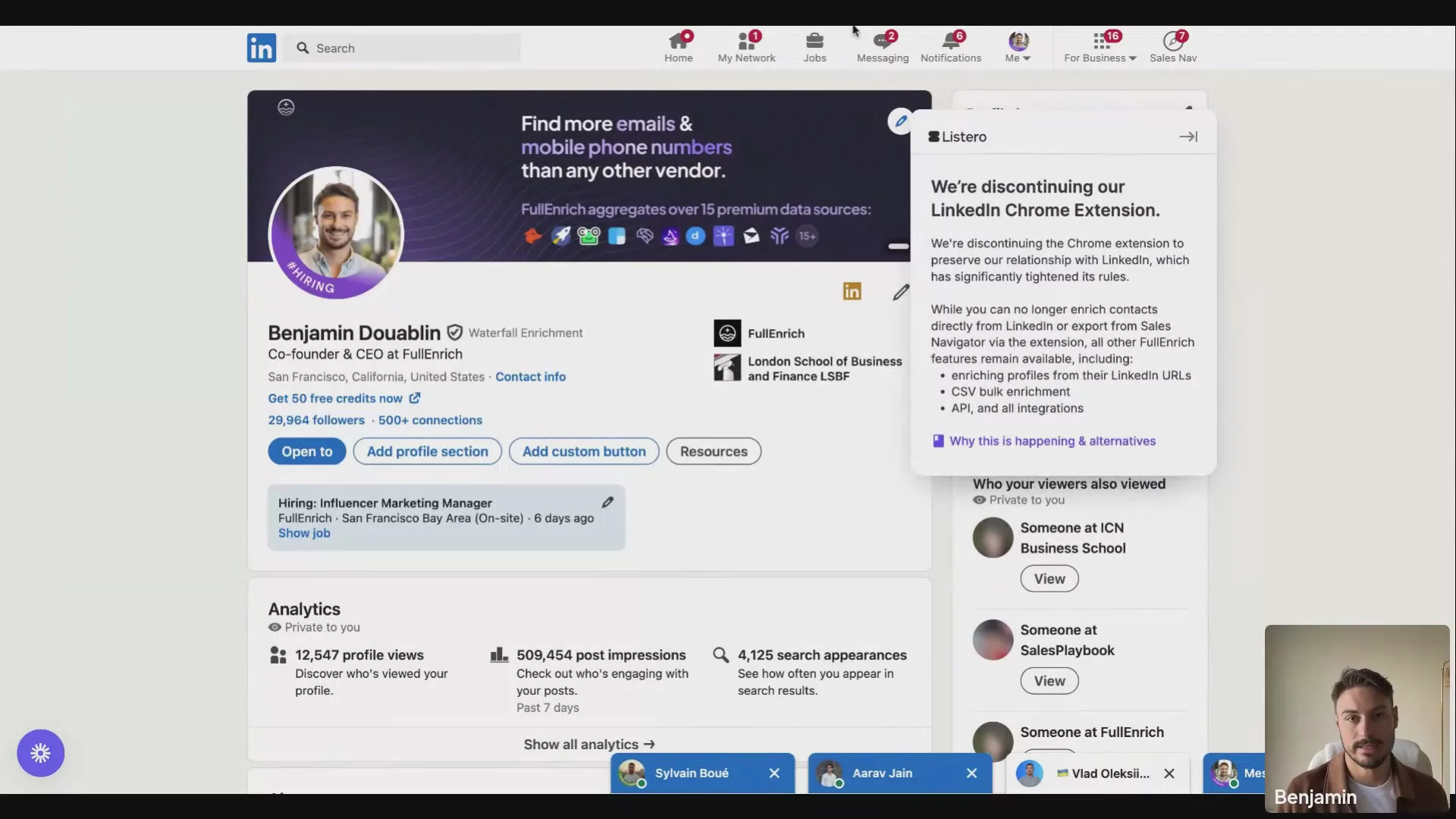Close the Vlad Oleksii chat
The image size is (1456, 819).
tap(1169, 773)
